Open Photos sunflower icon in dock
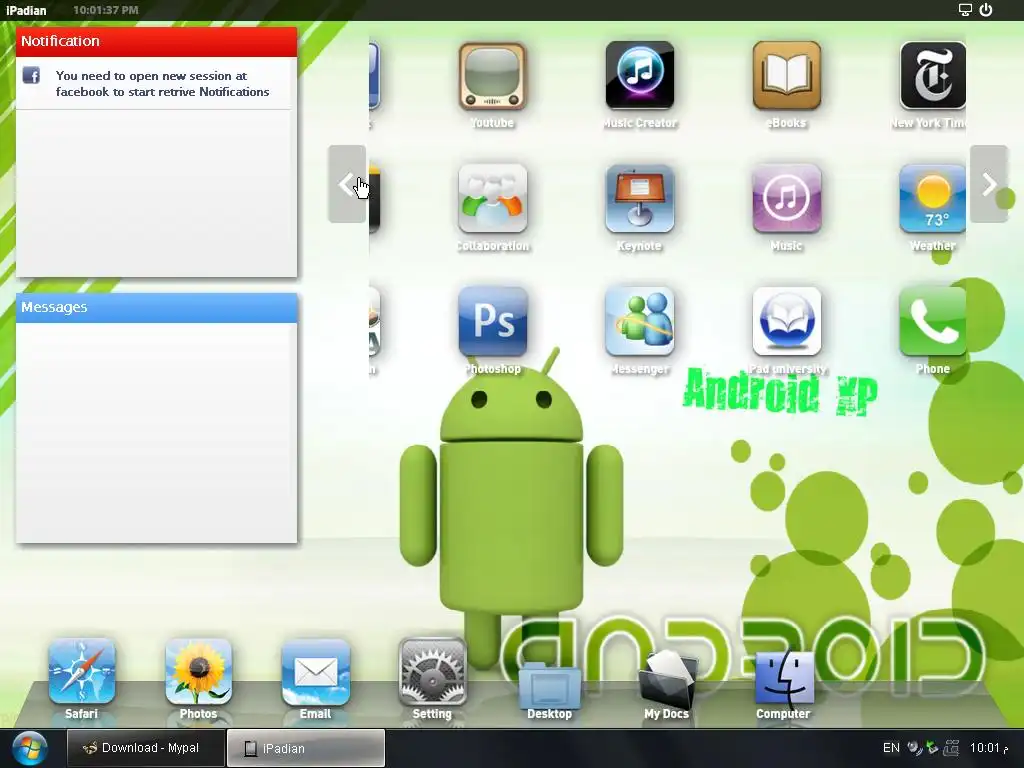 [x=199, y=673]
